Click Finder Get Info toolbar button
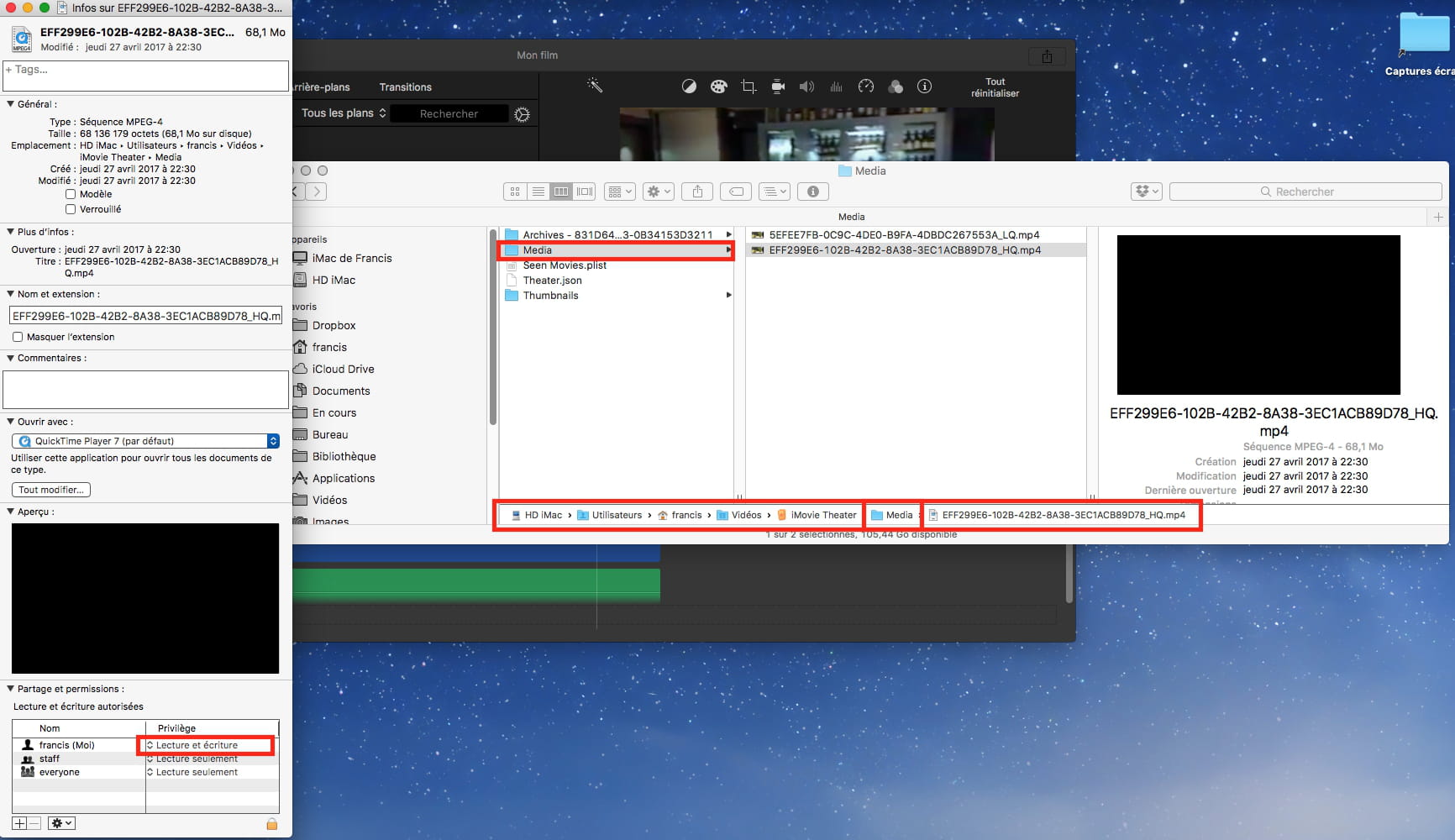 [812, 192]
